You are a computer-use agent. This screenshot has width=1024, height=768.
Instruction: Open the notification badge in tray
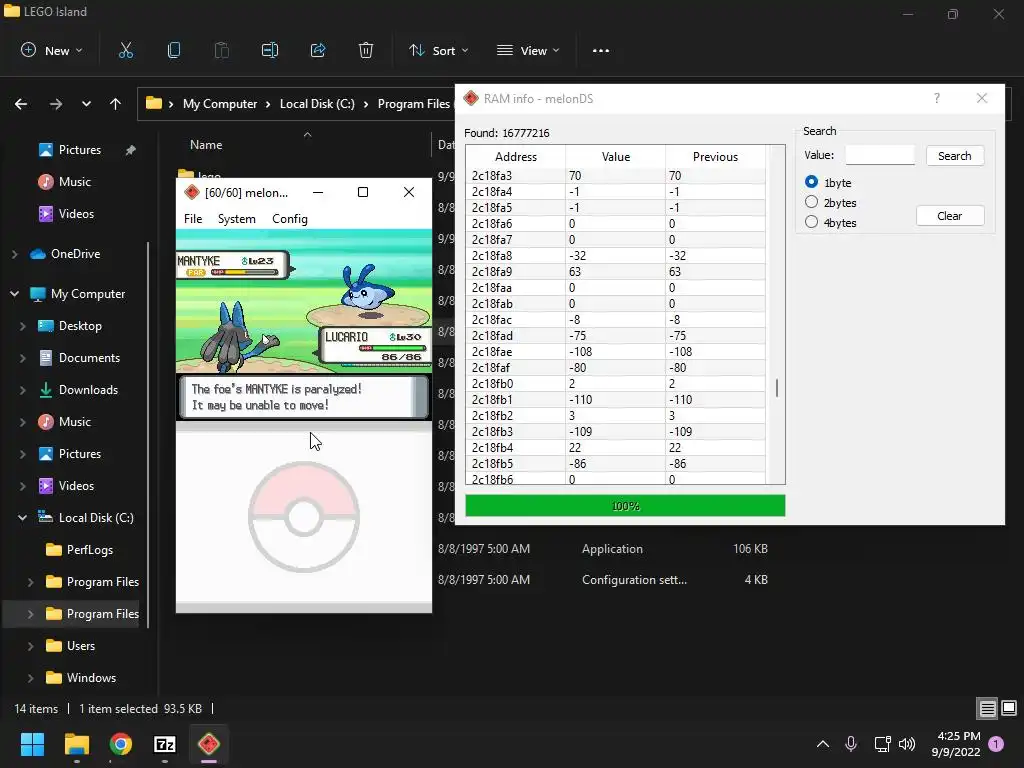[996, 744]
